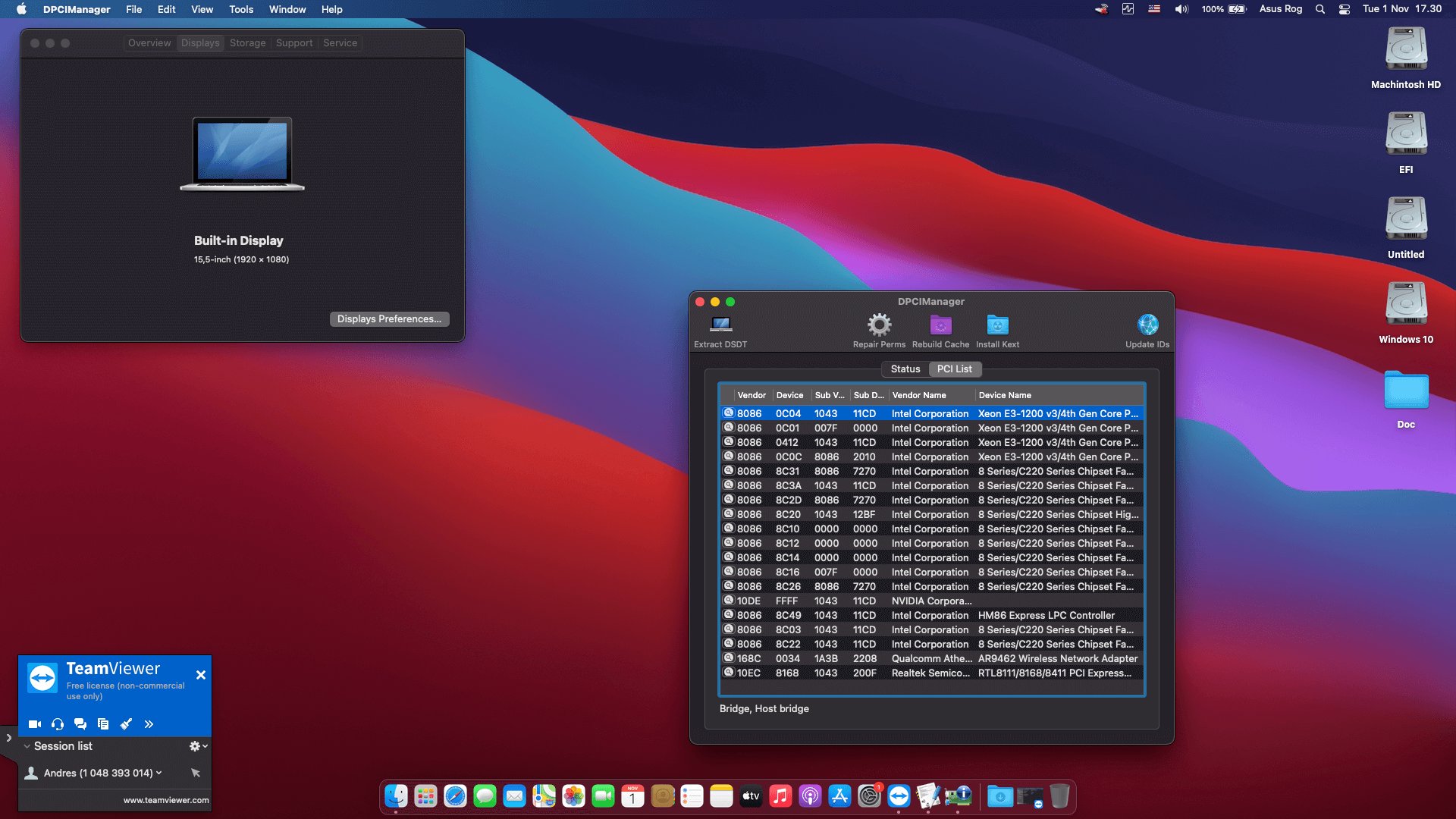The image size is (1456, 819).
Task: Open the TeamViewer chat icon
Action: (80, 724)
